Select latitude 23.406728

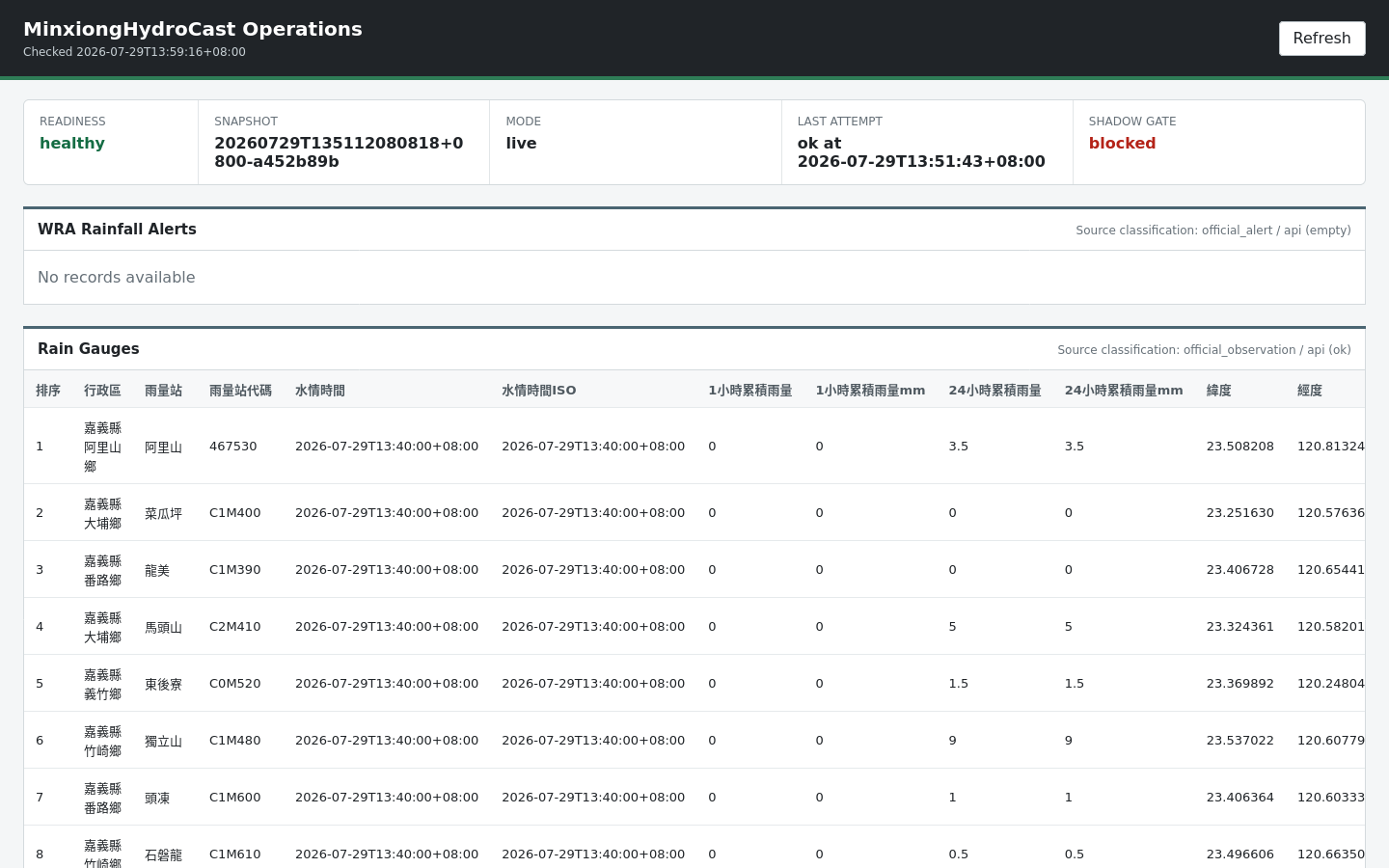[1240, 570]
